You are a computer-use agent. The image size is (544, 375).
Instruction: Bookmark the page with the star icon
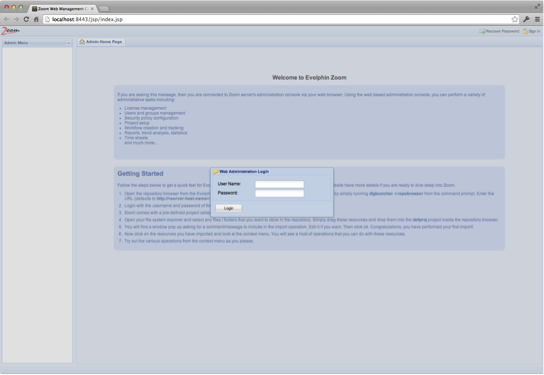tap(515, 19)
